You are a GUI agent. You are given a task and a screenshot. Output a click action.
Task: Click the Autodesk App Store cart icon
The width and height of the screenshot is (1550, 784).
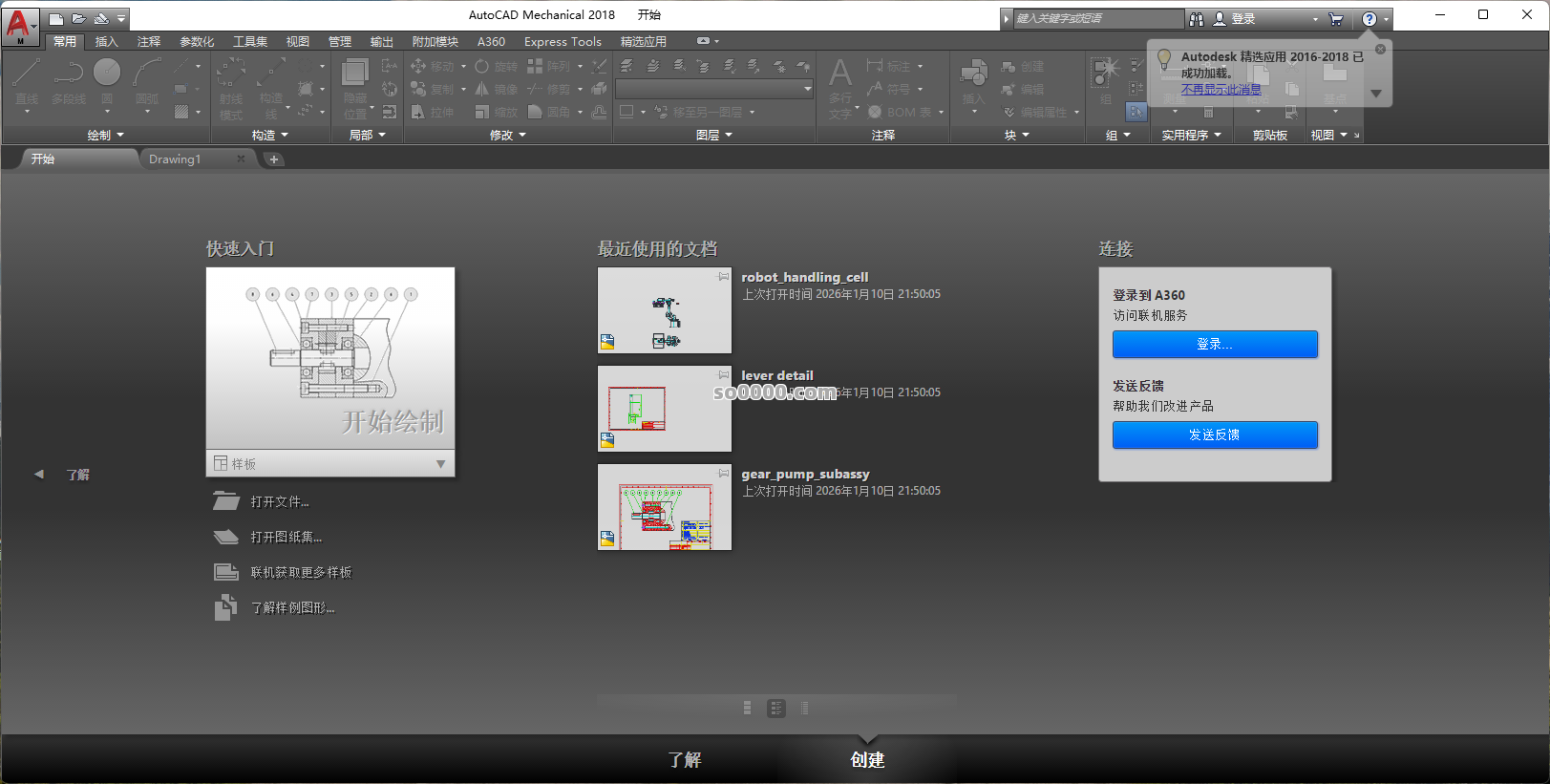click(x=1335, y=19)
